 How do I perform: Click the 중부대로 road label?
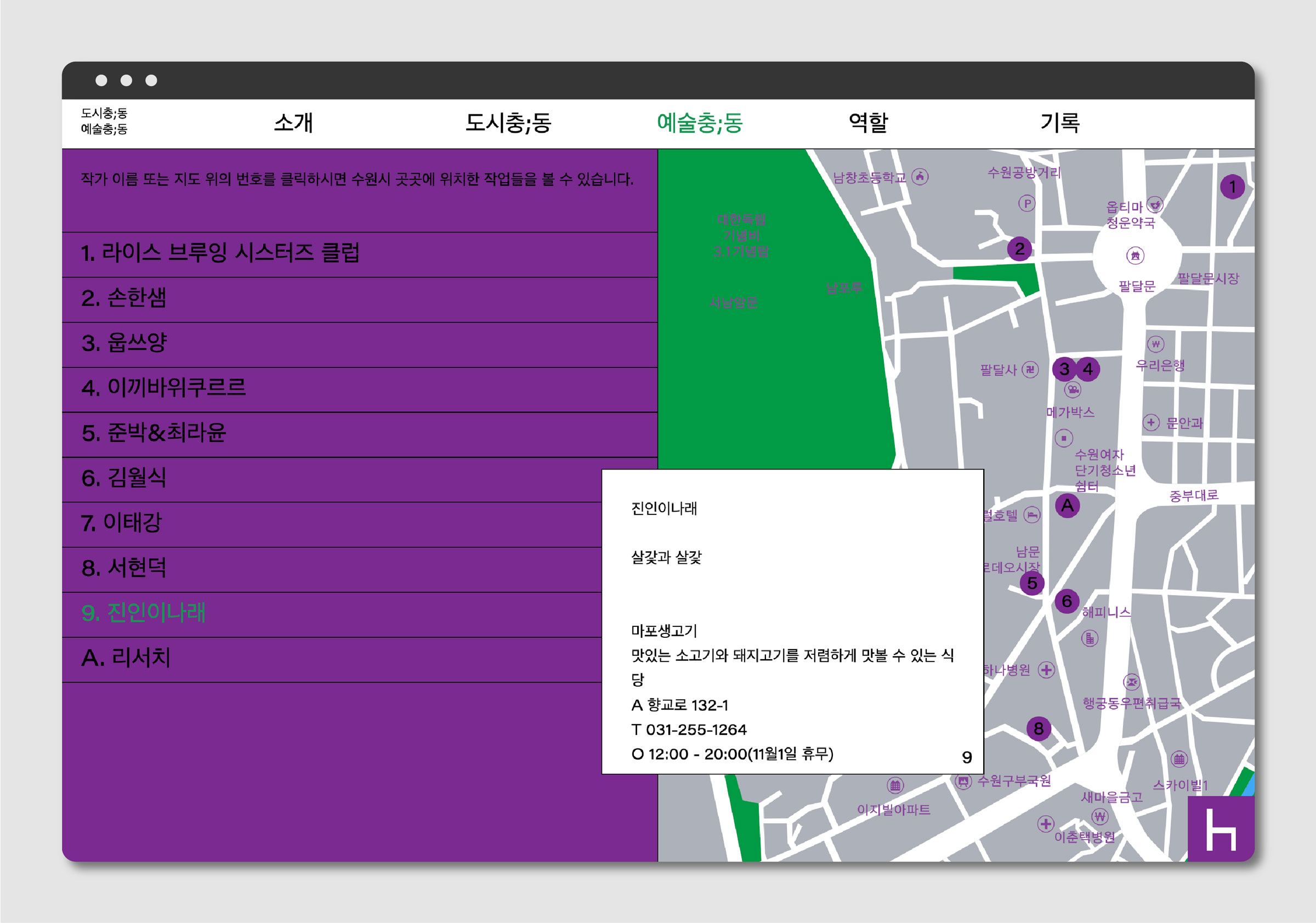pos(1194,495)
